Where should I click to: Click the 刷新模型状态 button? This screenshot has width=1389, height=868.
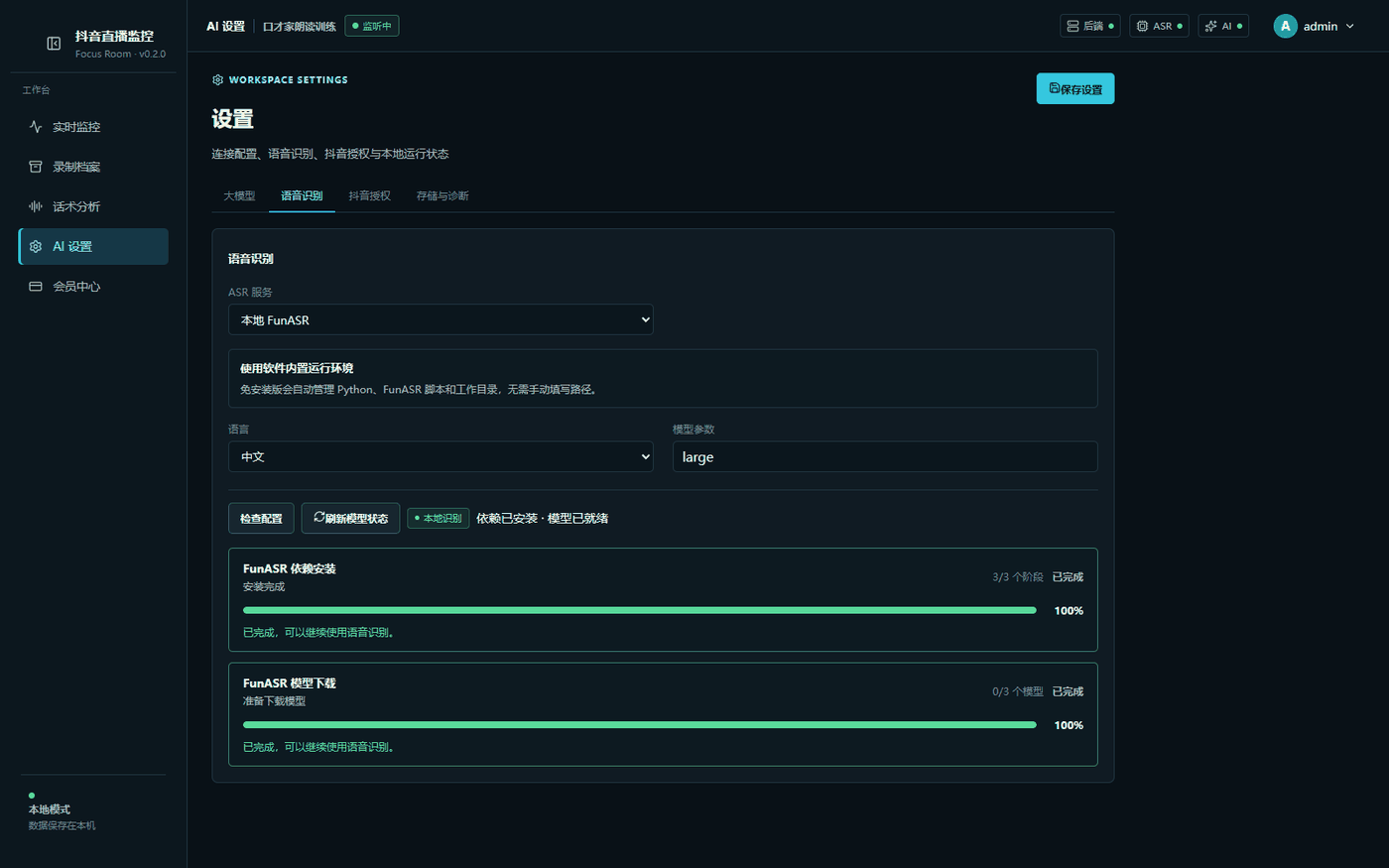pos(350,518)
